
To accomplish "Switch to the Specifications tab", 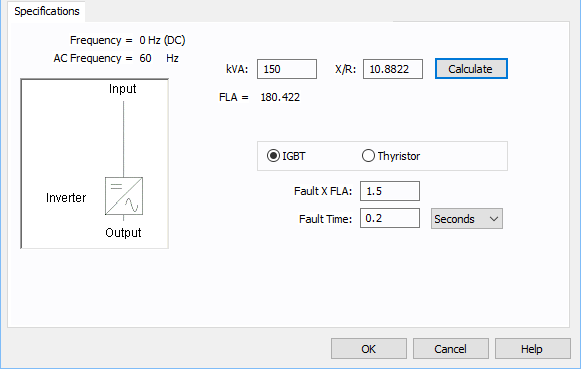I will point(47,11).
